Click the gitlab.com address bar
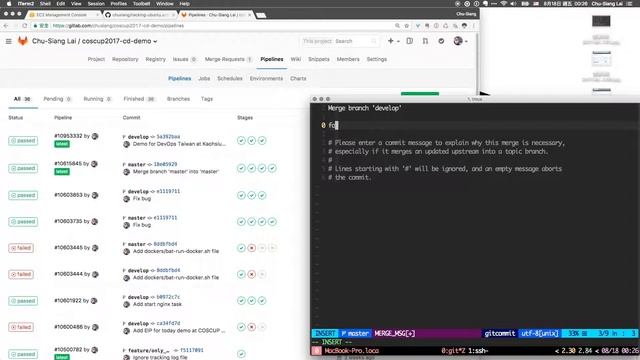 pos(212,26)
